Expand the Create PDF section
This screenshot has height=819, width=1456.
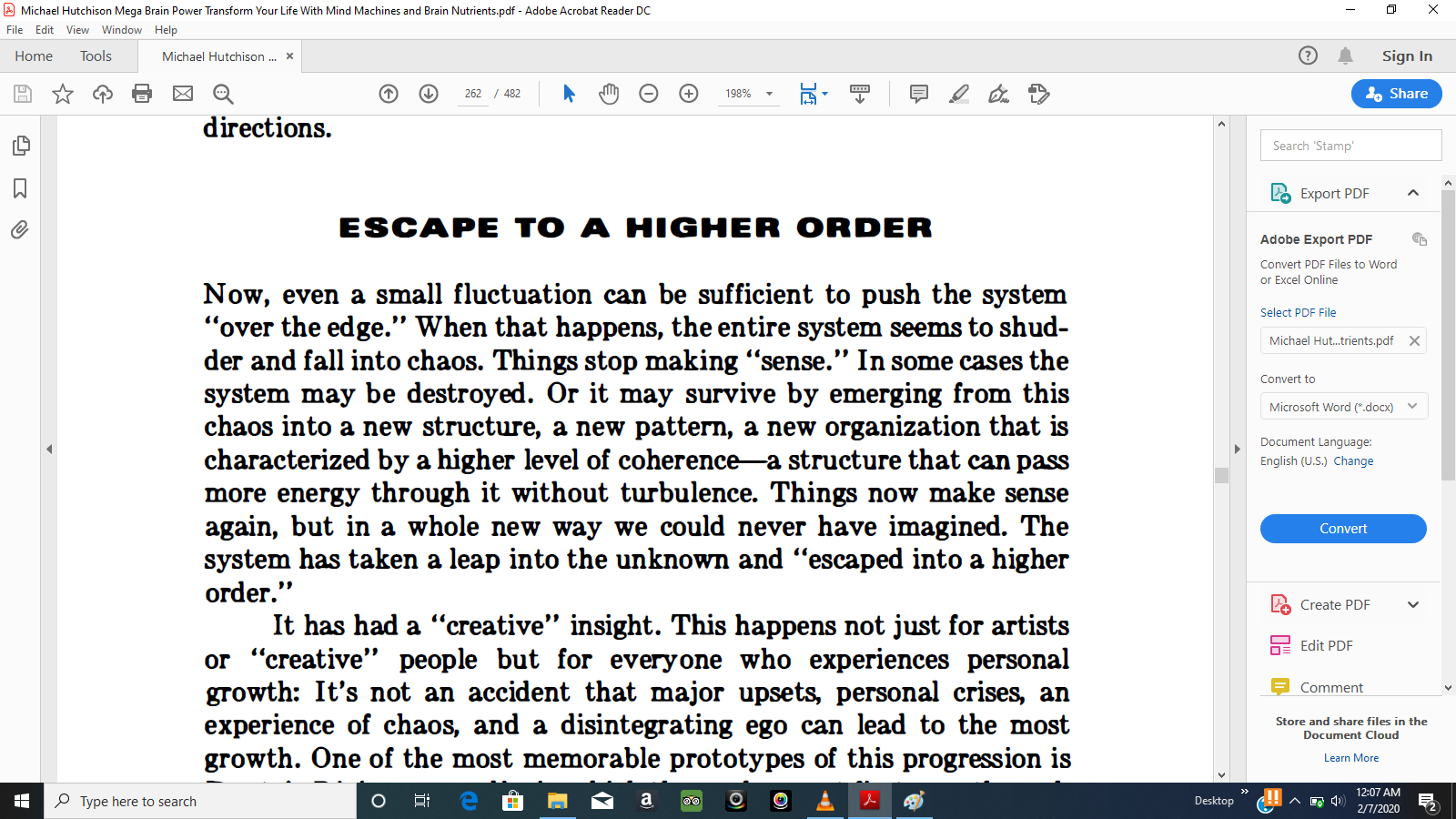[x=1413, y=604]
